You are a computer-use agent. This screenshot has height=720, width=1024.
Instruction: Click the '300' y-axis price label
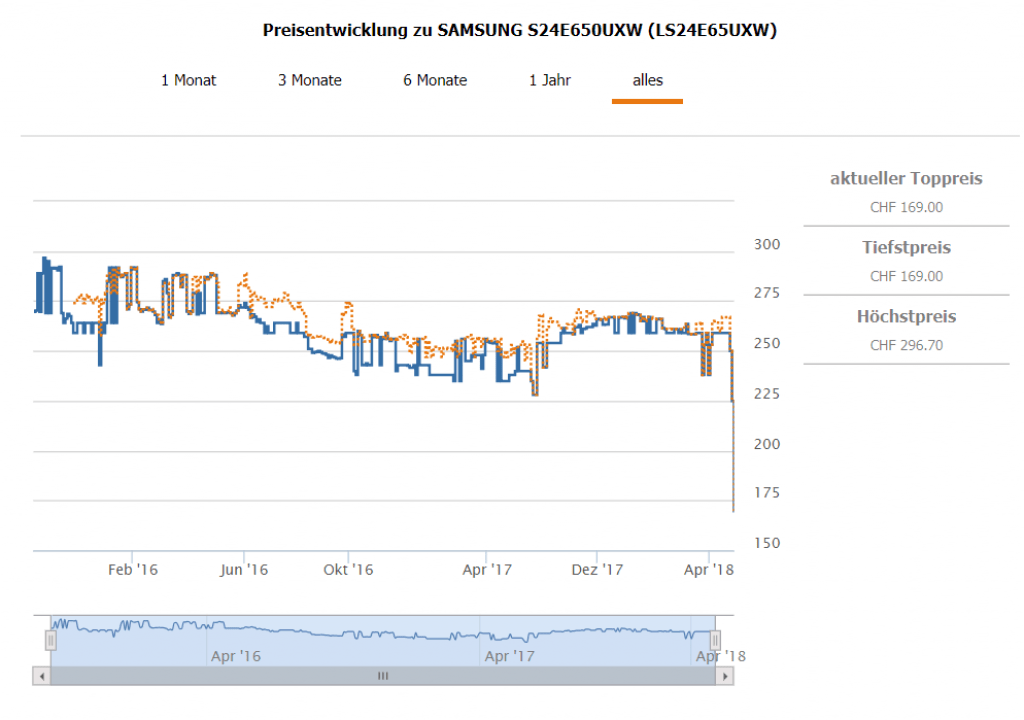pos(766,244)
